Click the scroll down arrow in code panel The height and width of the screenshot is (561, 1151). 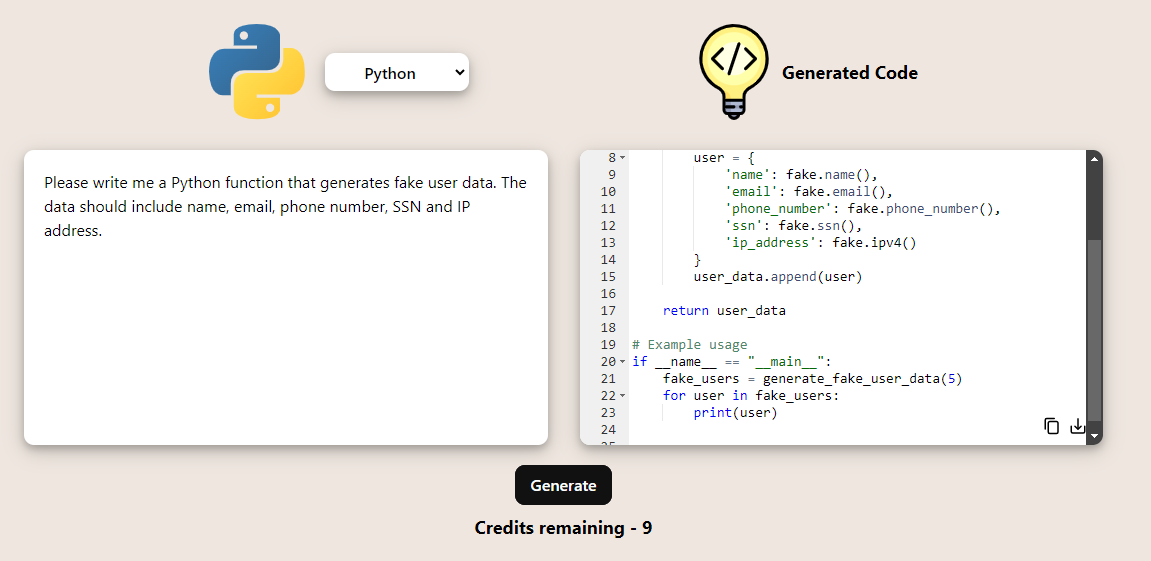1094,436
